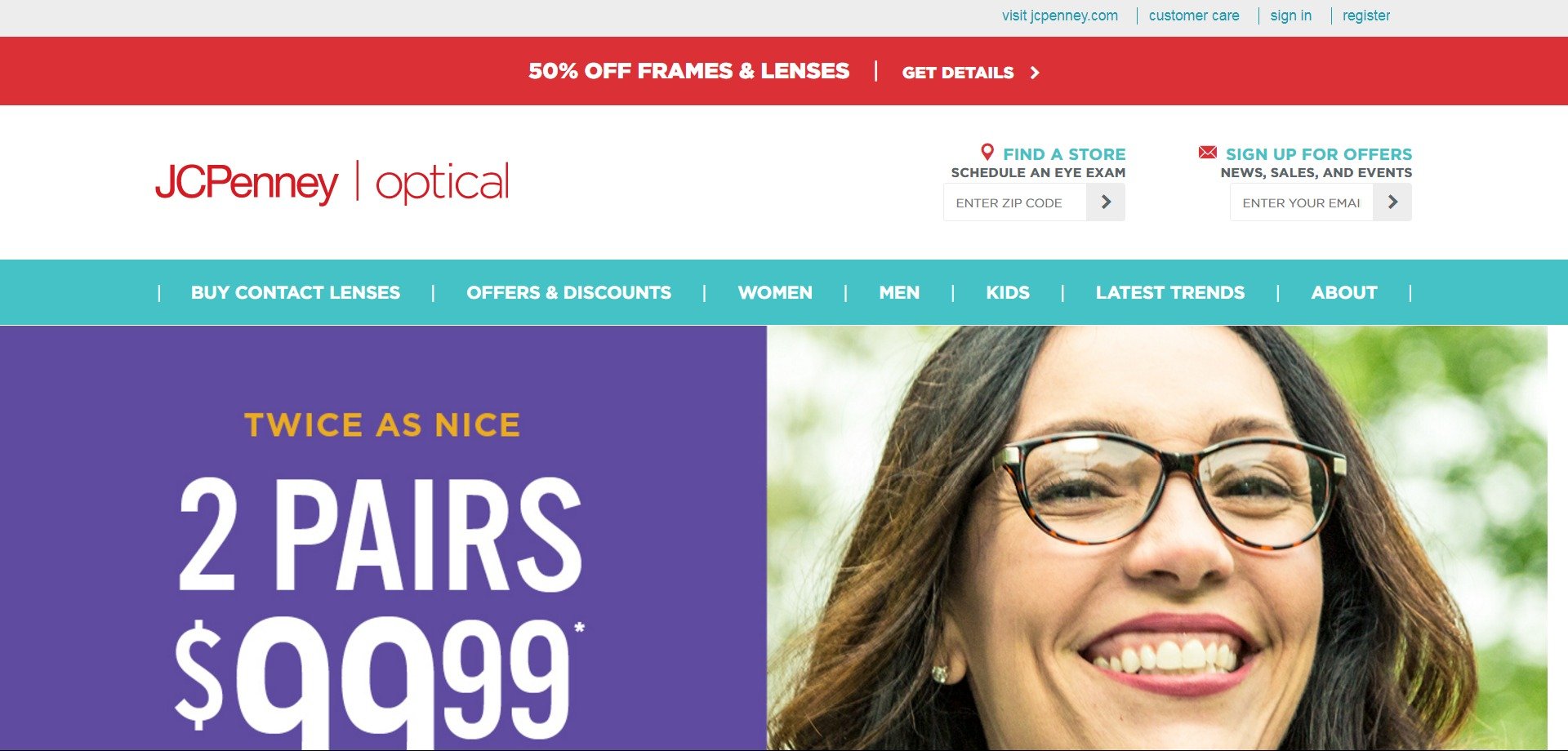The width and height of the screenshot is (1568, 751).
Task: Focus the Enter Your Email field
Action: (1302, 202)
